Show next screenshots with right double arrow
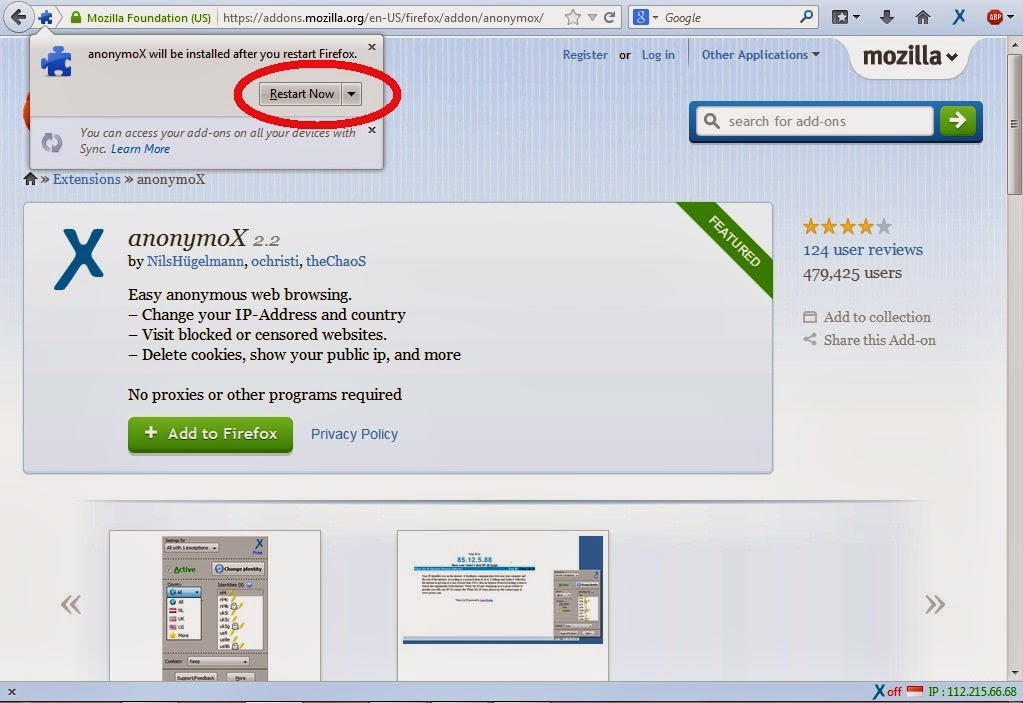 [x=935, y=604]
